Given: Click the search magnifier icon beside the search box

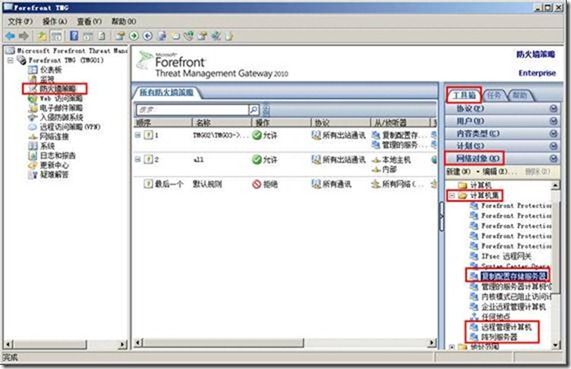Looking at the screenshot, I should coord(253,109).
